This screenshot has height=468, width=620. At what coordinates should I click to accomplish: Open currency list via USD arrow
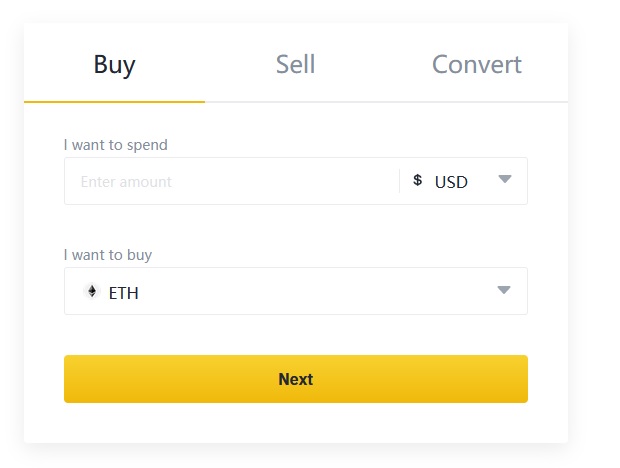click(504, 180)
